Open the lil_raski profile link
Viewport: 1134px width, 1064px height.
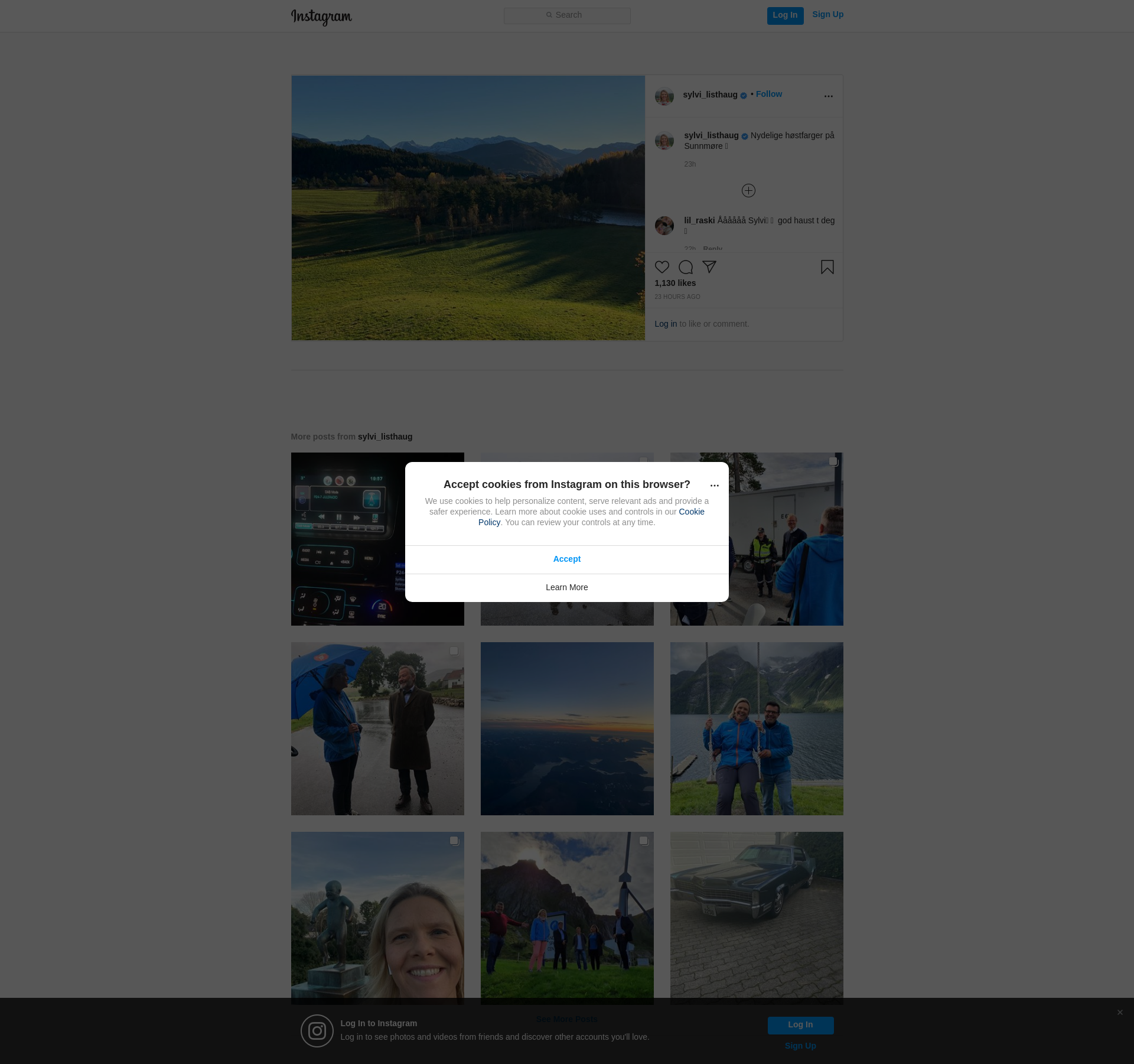[x=699, y=220]
